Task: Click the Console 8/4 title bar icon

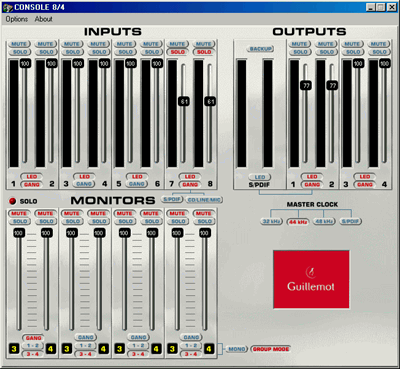Action: point(7,7)
